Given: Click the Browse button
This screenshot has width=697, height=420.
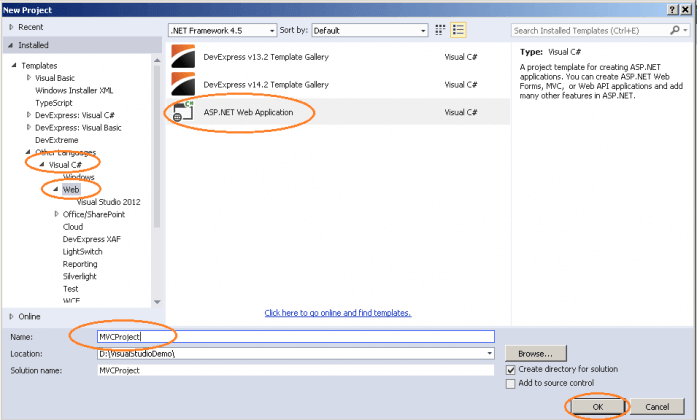Looking at the screenshot, I should [536, 354].
